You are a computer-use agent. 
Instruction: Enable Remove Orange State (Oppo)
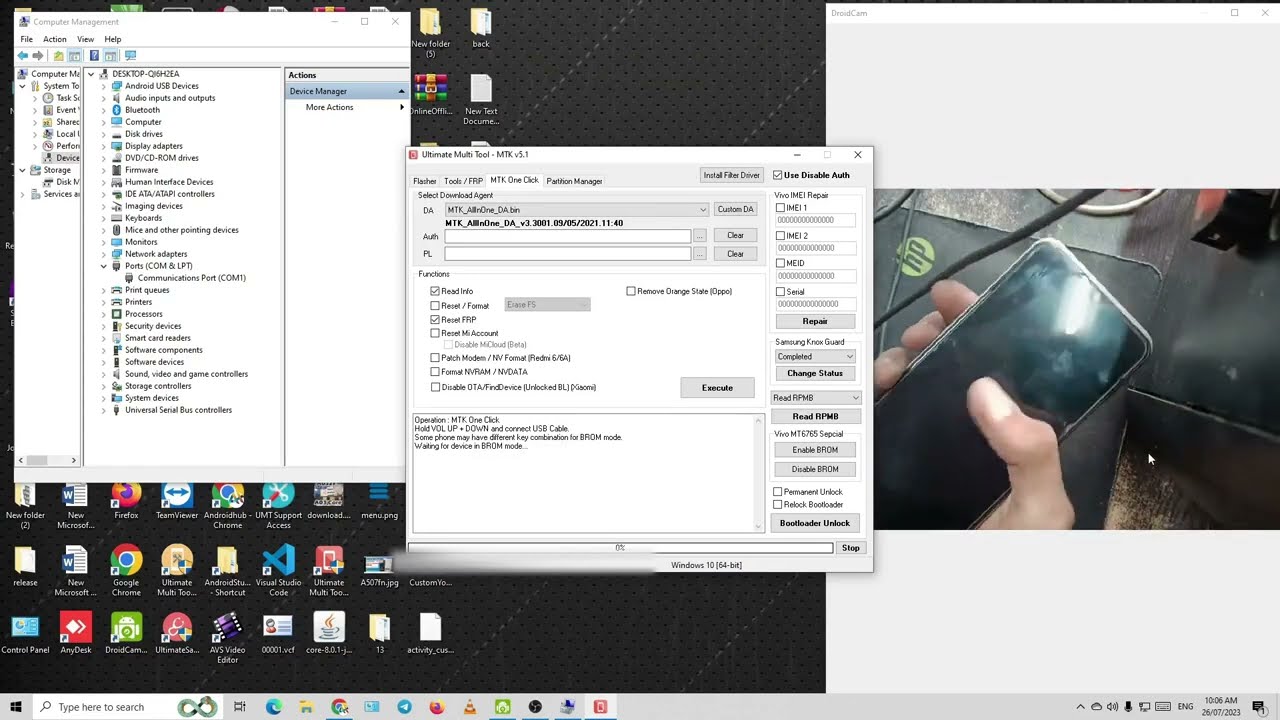point(631,290)
